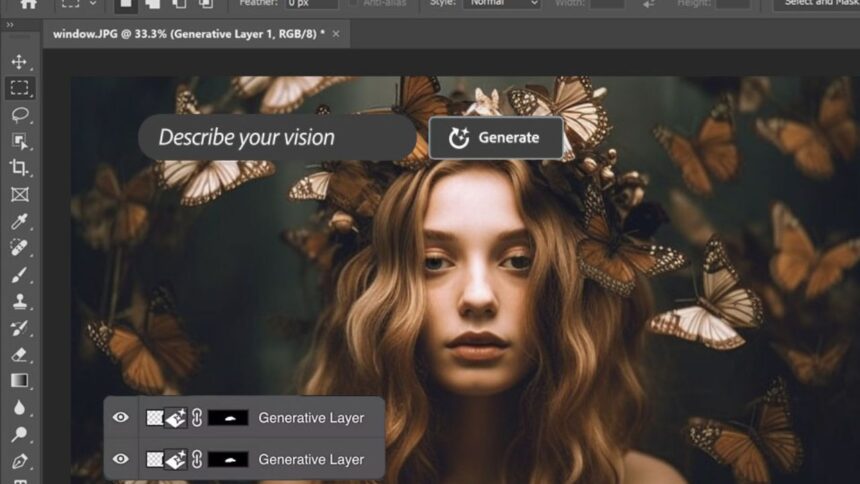Select the Crop tool
This screenshot has width=860, height=484.
[x=19, y=168]
